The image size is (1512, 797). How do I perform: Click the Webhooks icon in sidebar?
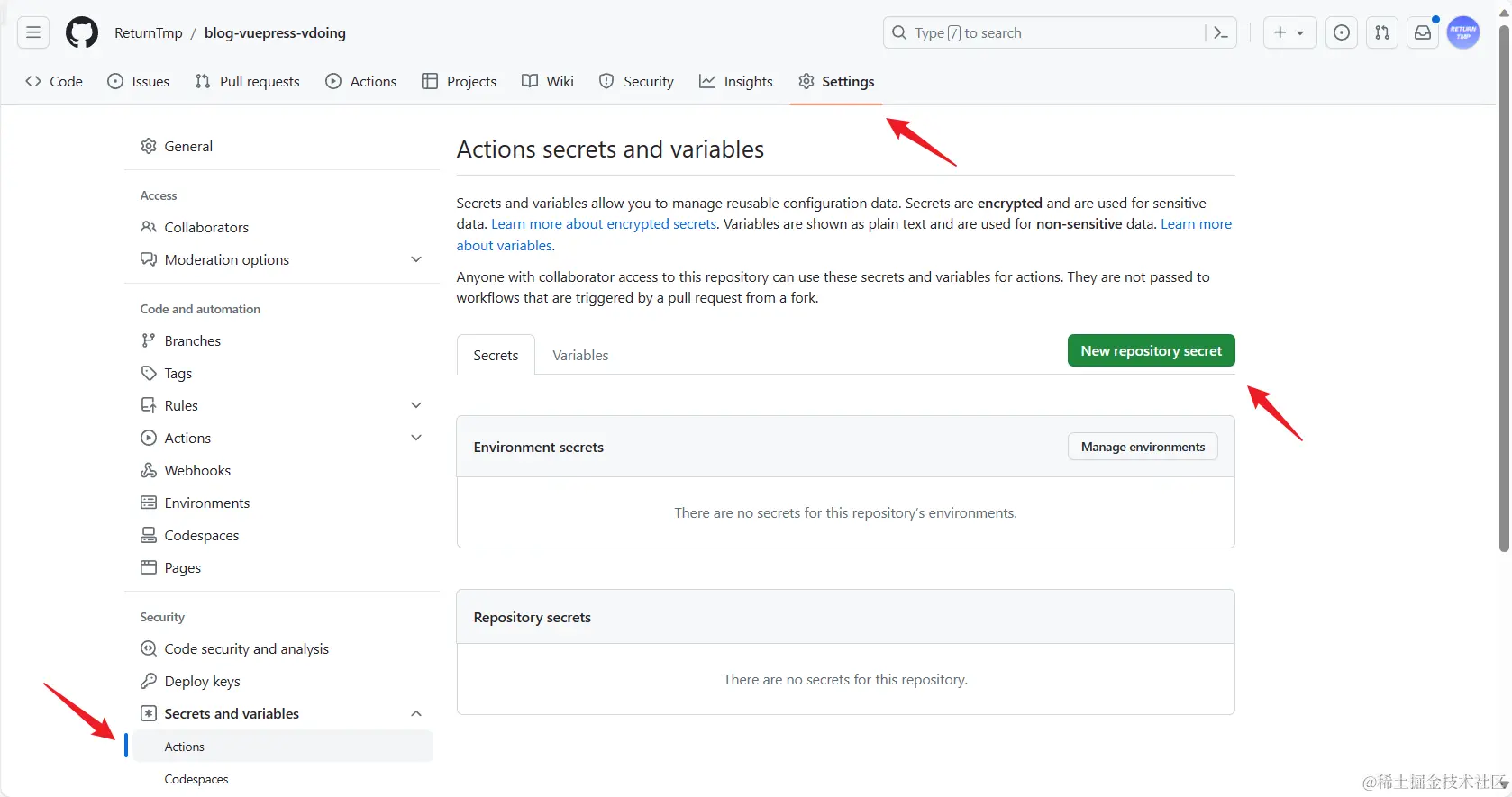(x=149, y=470)
